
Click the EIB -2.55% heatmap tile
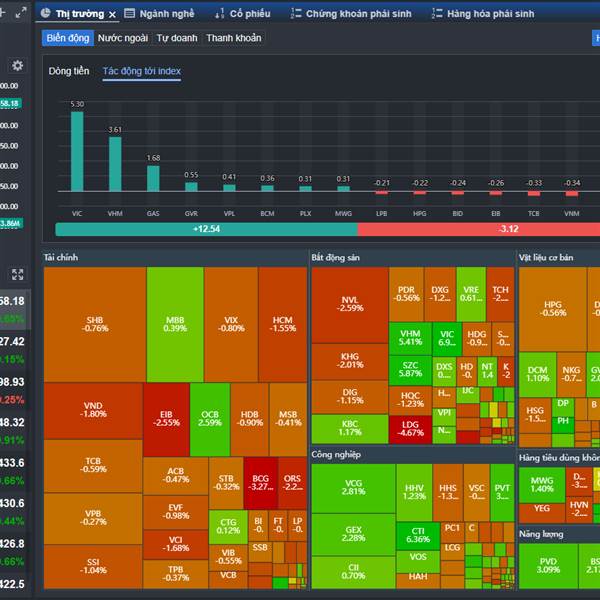tap(166, 419)
